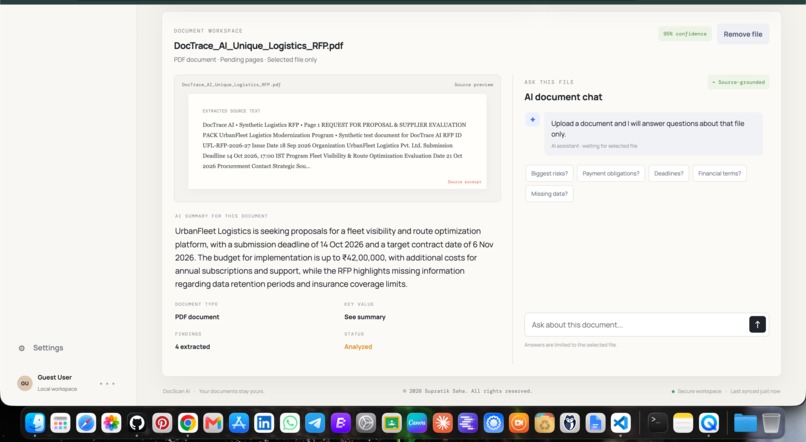Open Telegram from the dock
The height and width of the screenshot is (442, 806).
click(x=315, y=423)
